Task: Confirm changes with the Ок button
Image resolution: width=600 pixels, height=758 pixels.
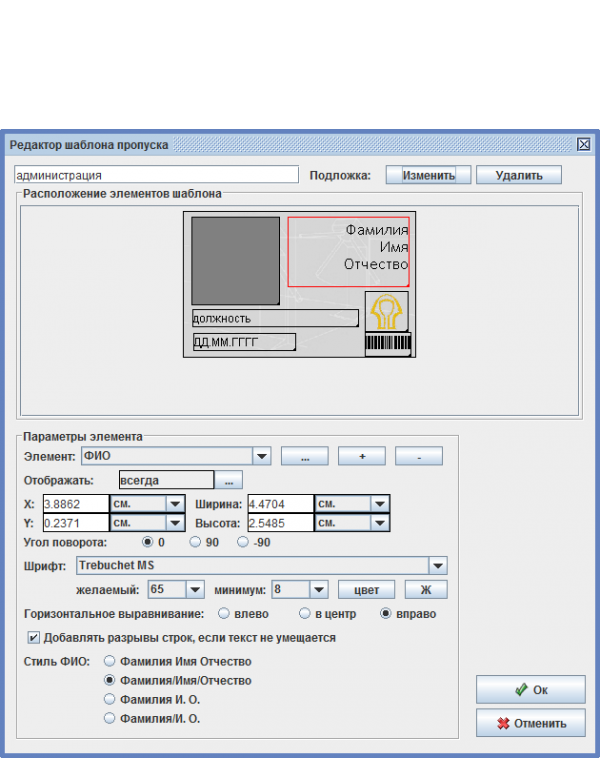Action: (530, 689)
